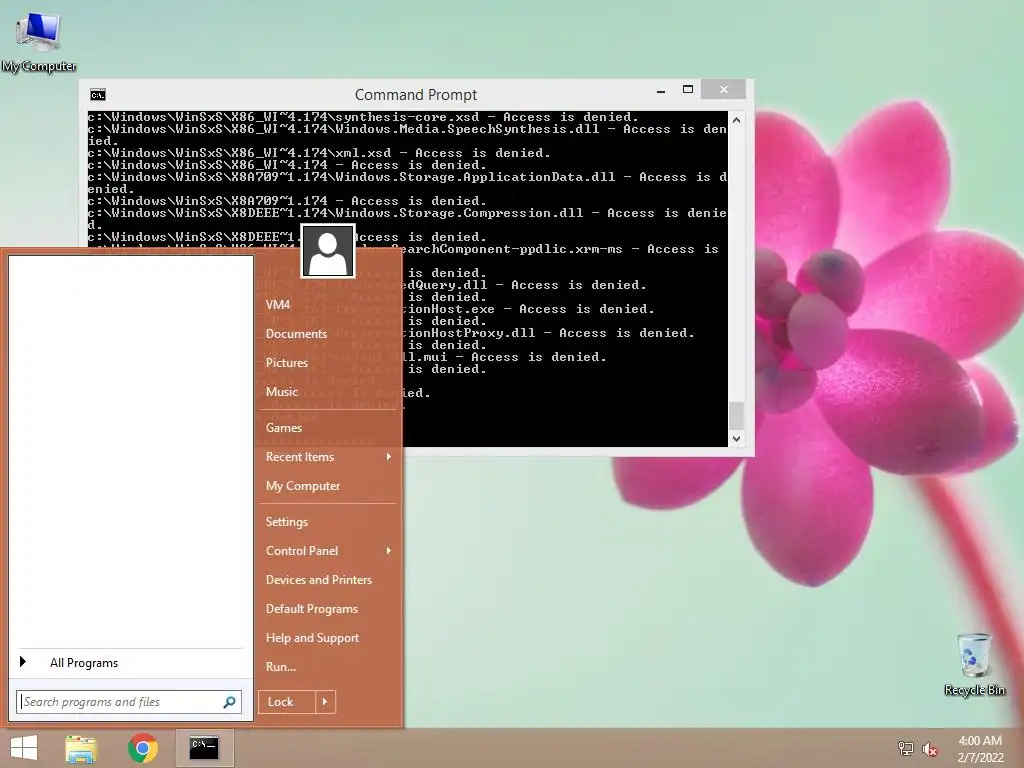The image size is (1024, 768).
Task: Click the Command Prompt title bar text
Action: pos(416,95)
